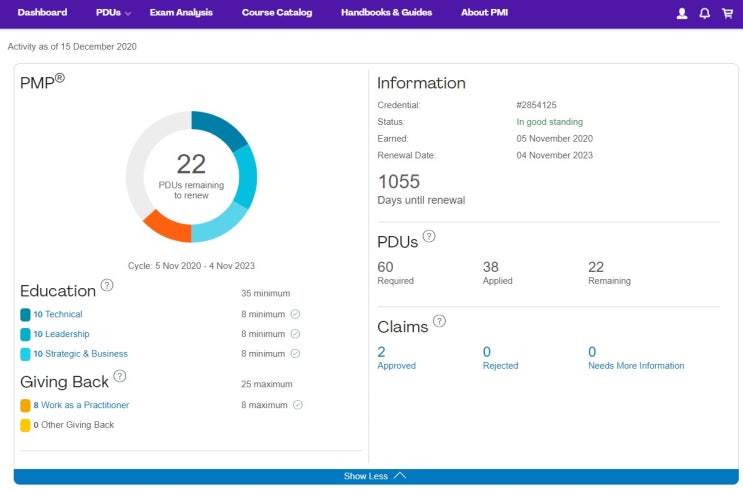
Task: Go to the Dashboard tab
Action: click(42, 13)
